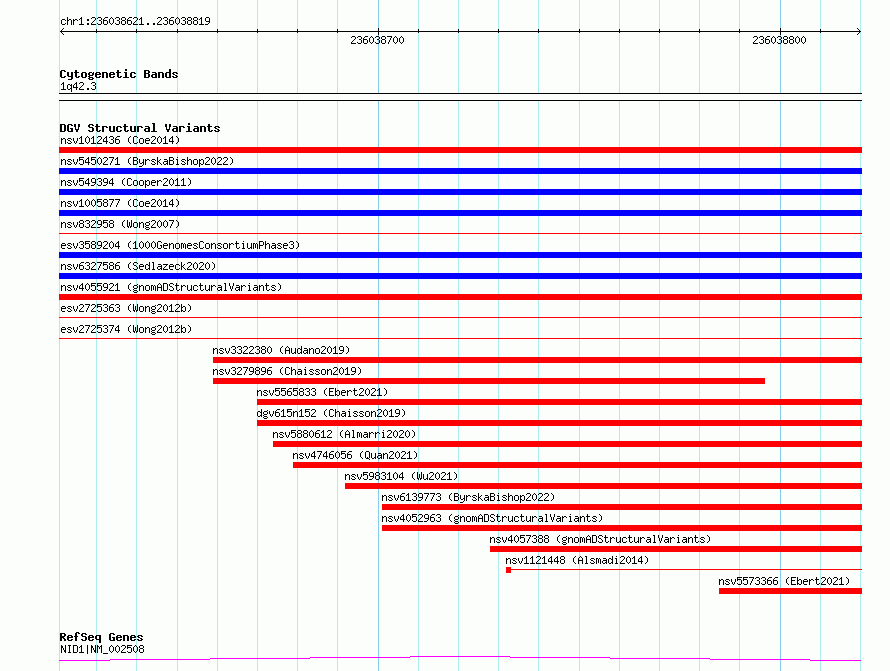Click the red bar under nsv4057388
This screenshot has height=671, width=890.
[x=676, y=549]
